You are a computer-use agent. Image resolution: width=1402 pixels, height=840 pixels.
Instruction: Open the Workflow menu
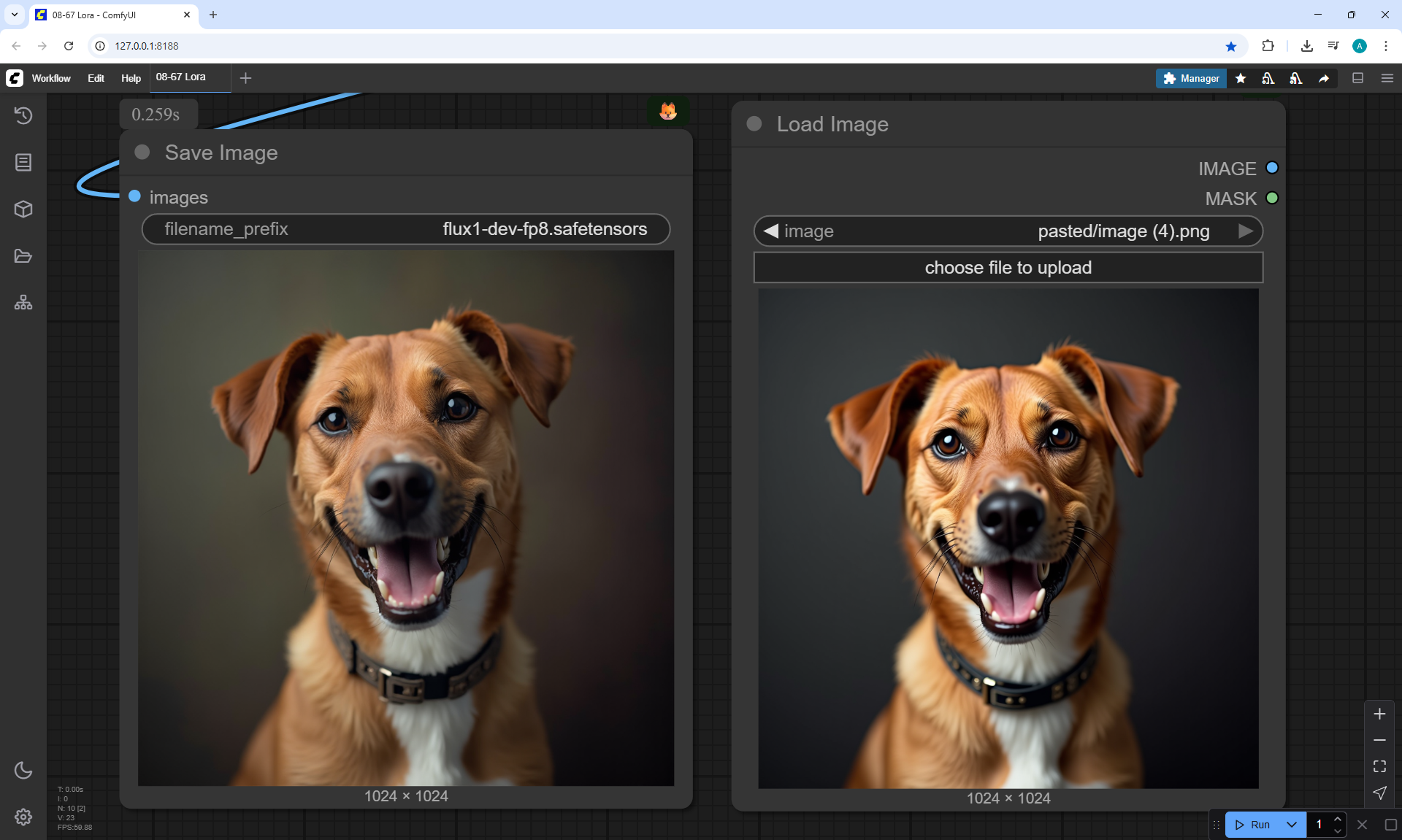tap(51, 78)
